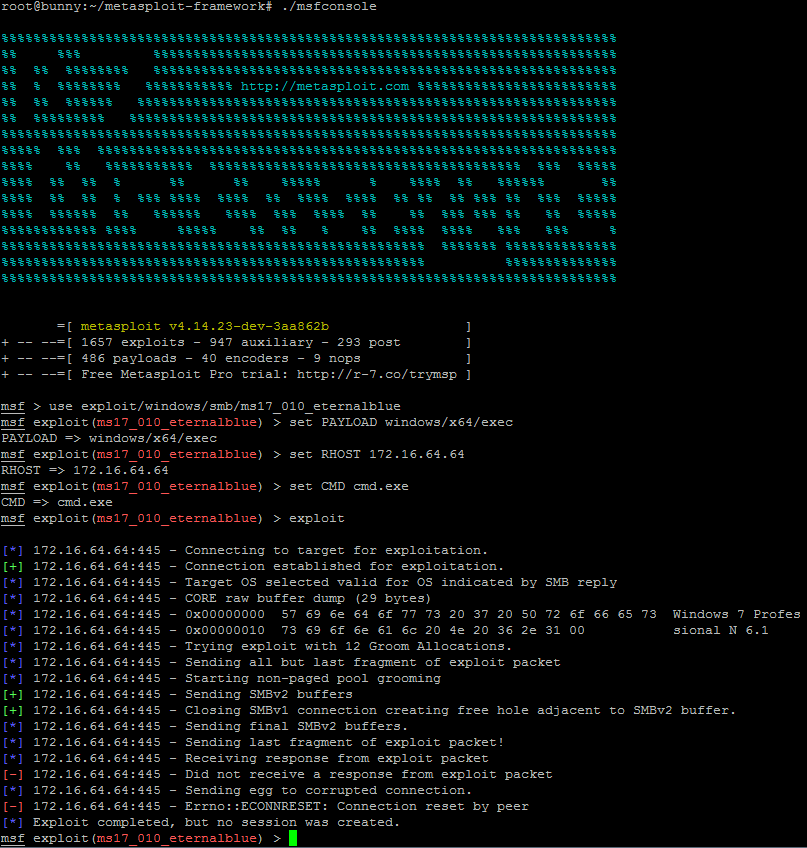Click 'Receiving response from exploit packet' line

point(244,758)
